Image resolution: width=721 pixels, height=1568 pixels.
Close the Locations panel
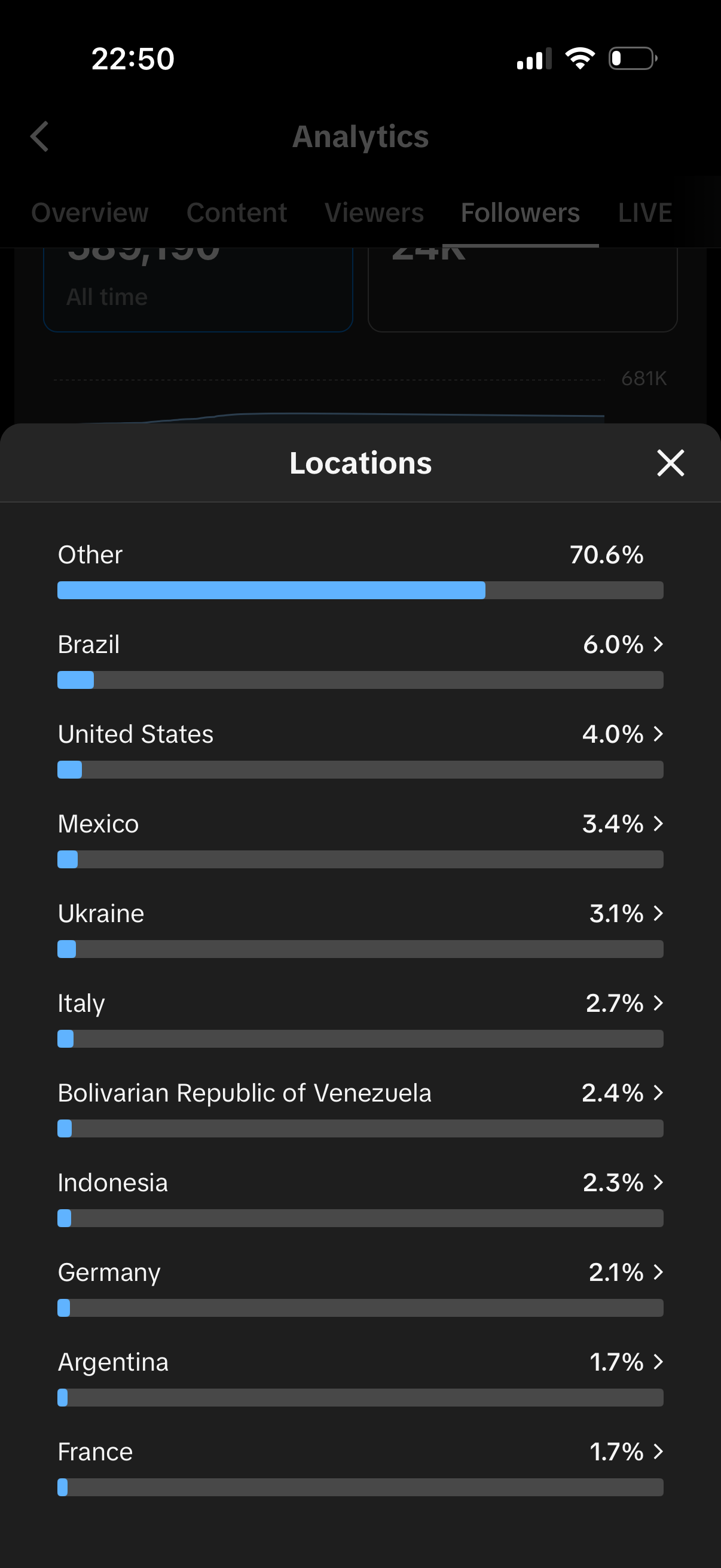tap(671, 463)
